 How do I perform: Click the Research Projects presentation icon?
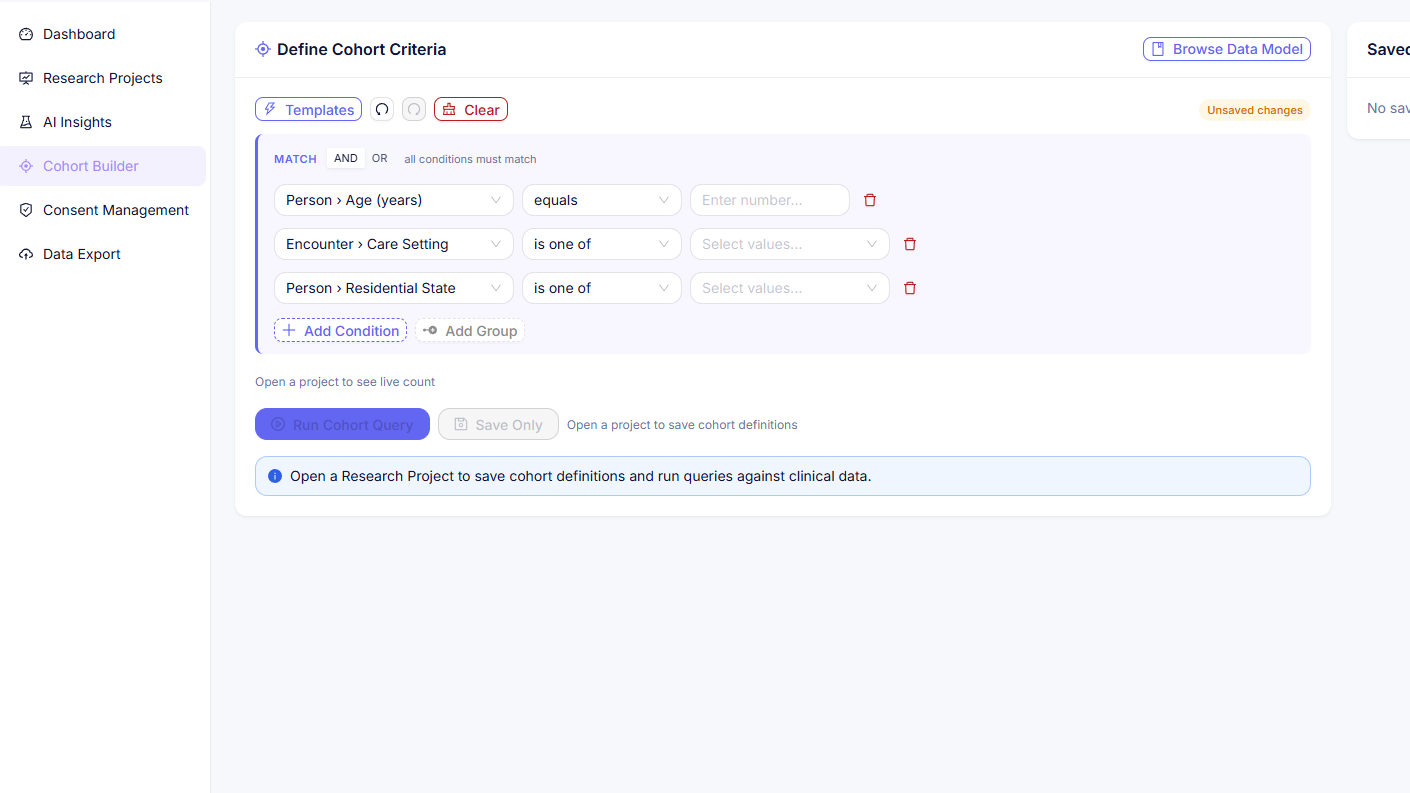click(26, 78)
